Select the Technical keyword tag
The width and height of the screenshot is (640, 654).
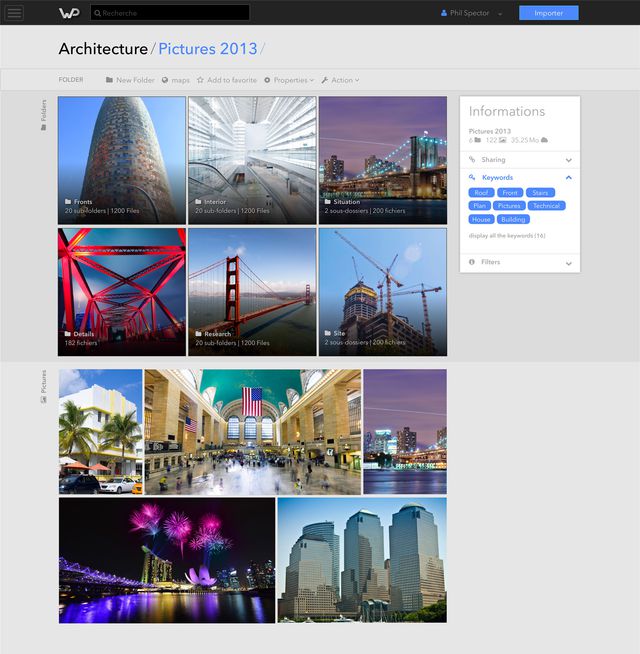tap(547, 206)
